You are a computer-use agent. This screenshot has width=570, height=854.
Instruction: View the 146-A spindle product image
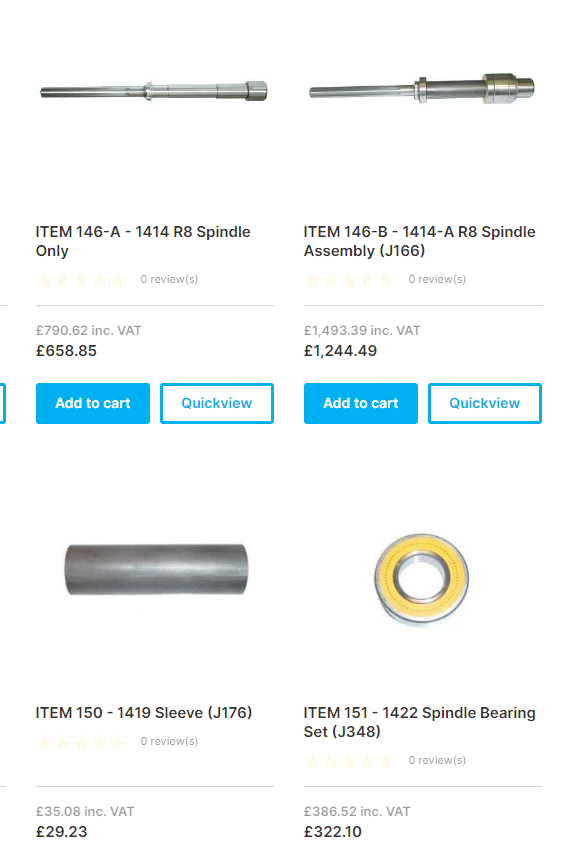[154, 91]
